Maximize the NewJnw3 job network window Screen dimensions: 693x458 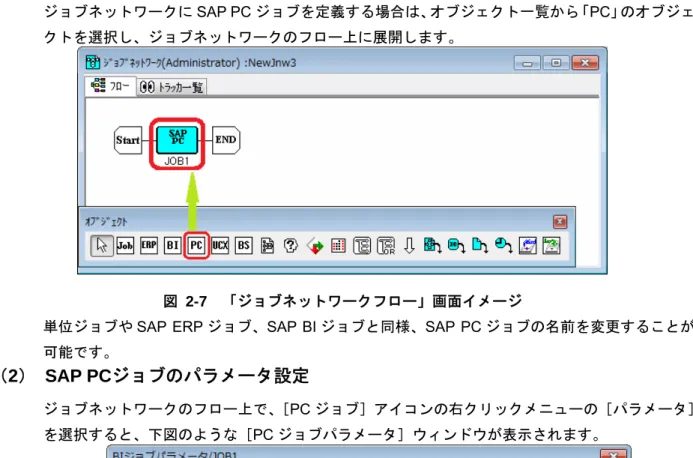tap(556, 63)
